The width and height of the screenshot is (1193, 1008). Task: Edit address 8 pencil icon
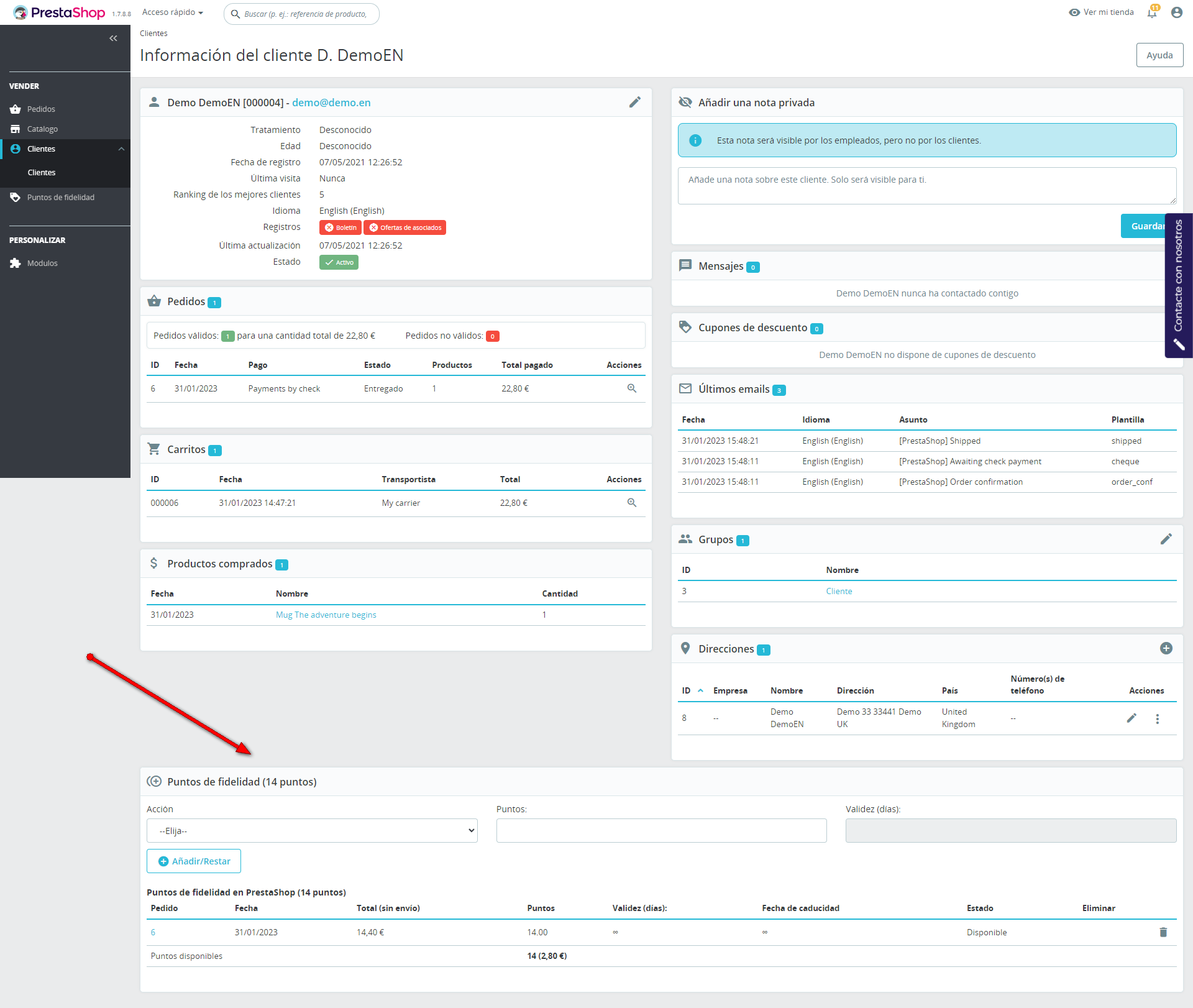pos(1131,718)
